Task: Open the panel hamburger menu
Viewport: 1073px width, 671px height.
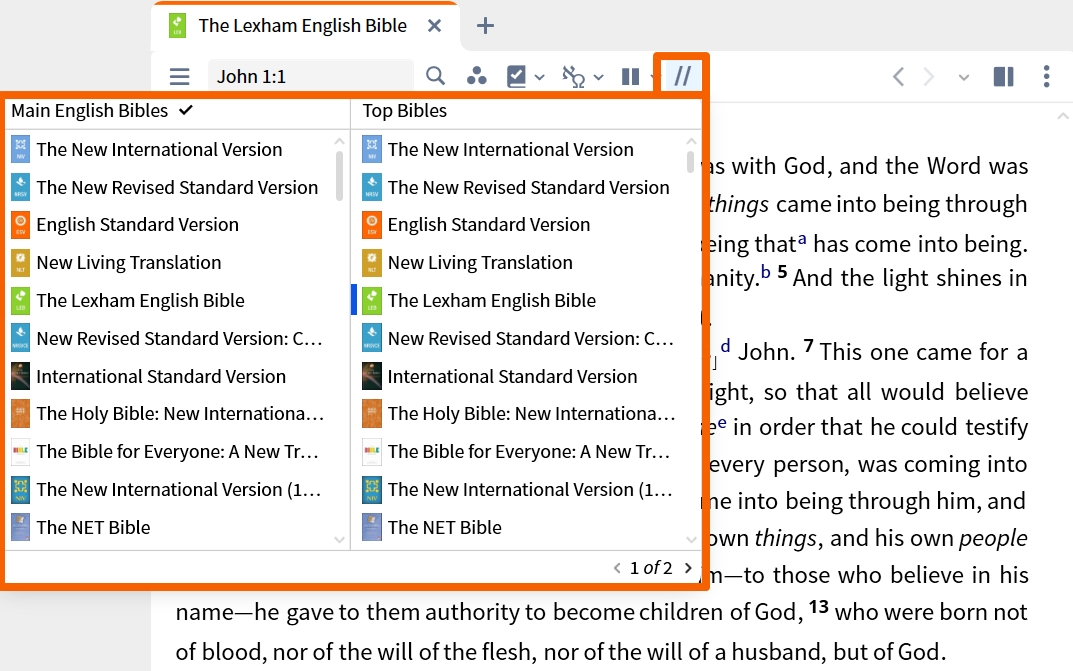Action: click(x=179, y=76)
